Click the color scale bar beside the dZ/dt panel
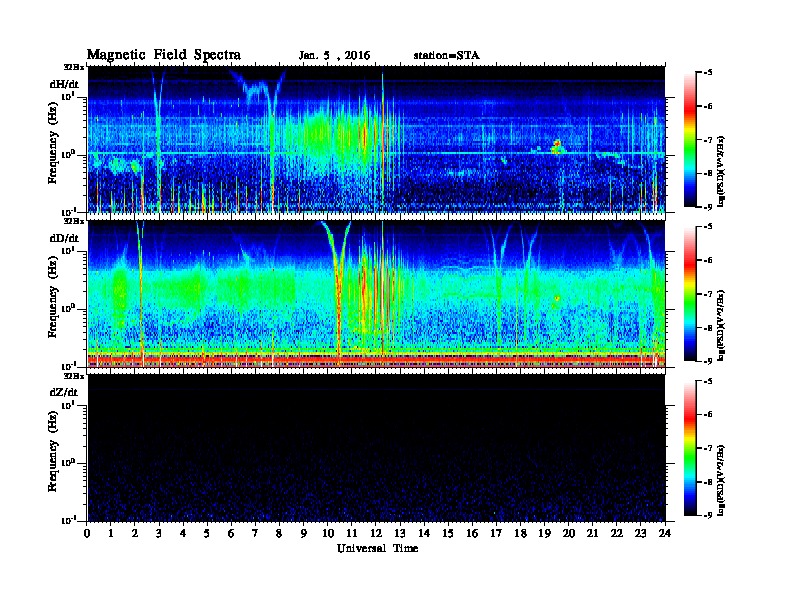Screen dimensions: 792x612 (x=689, y=448)
